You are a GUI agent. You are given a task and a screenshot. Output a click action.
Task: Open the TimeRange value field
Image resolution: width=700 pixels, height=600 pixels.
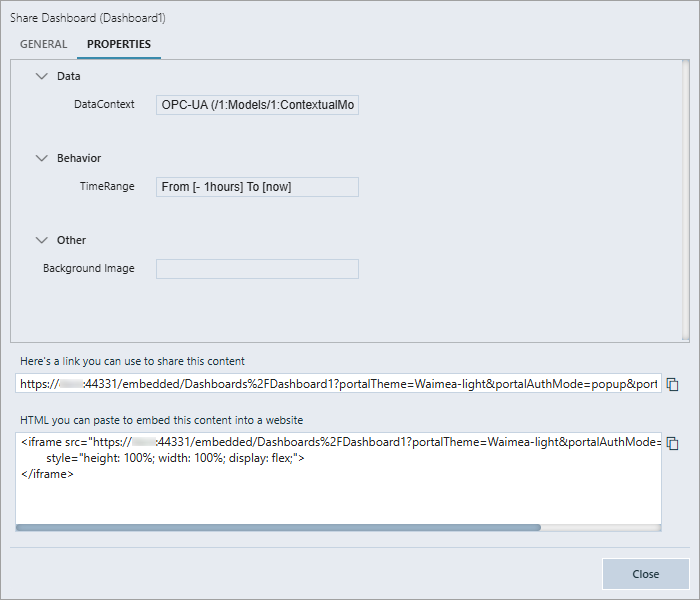(257, 187)
